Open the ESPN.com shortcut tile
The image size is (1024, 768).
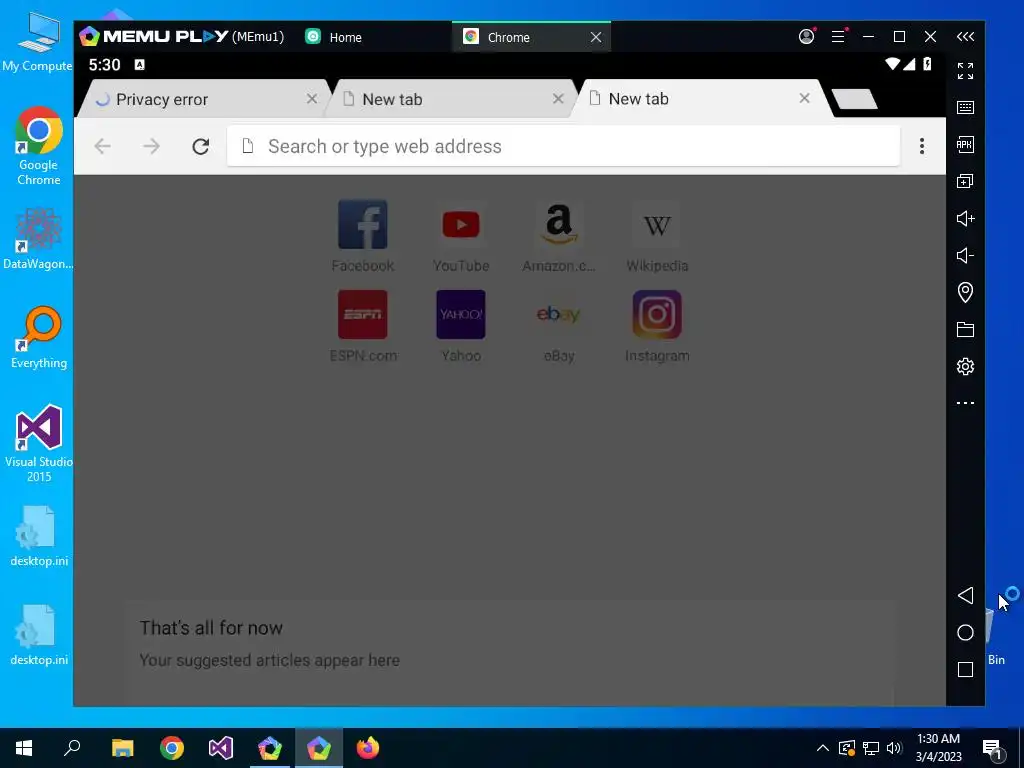pos(362,327)
